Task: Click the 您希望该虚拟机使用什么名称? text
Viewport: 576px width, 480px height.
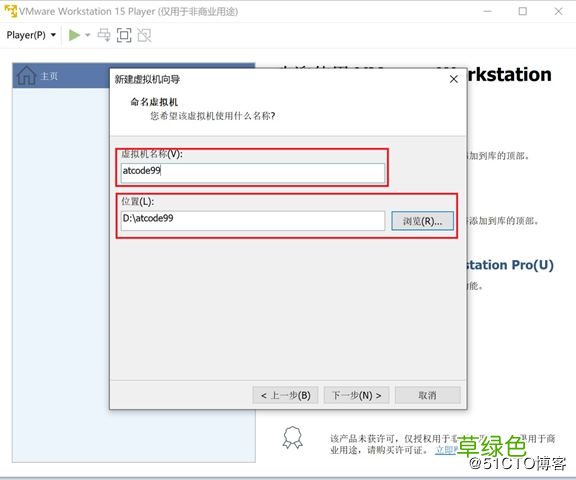Action: click(x=213, y=116)
